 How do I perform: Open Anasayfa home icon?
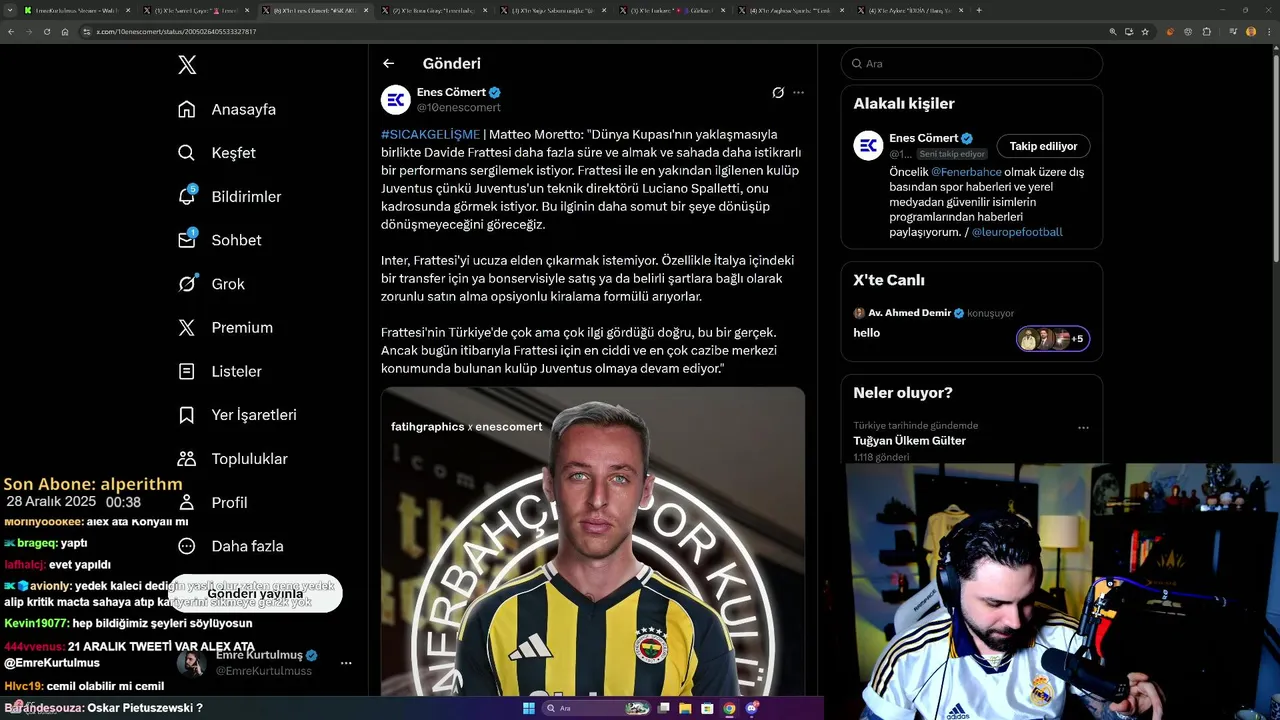point(187,109)
